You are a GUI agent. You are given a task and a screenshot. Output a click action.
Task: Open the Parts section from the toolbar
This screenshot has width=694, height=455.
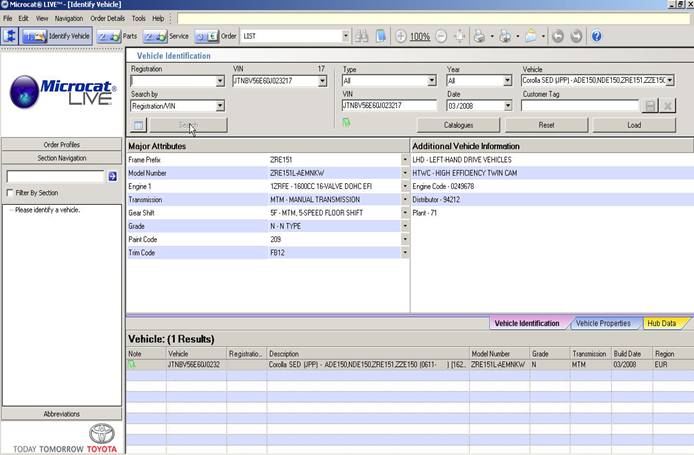point(117,36)
